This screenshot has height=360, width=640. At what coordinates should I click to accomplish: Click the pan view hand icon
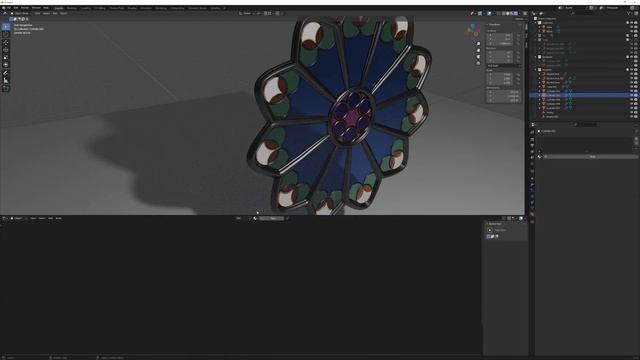478,50
